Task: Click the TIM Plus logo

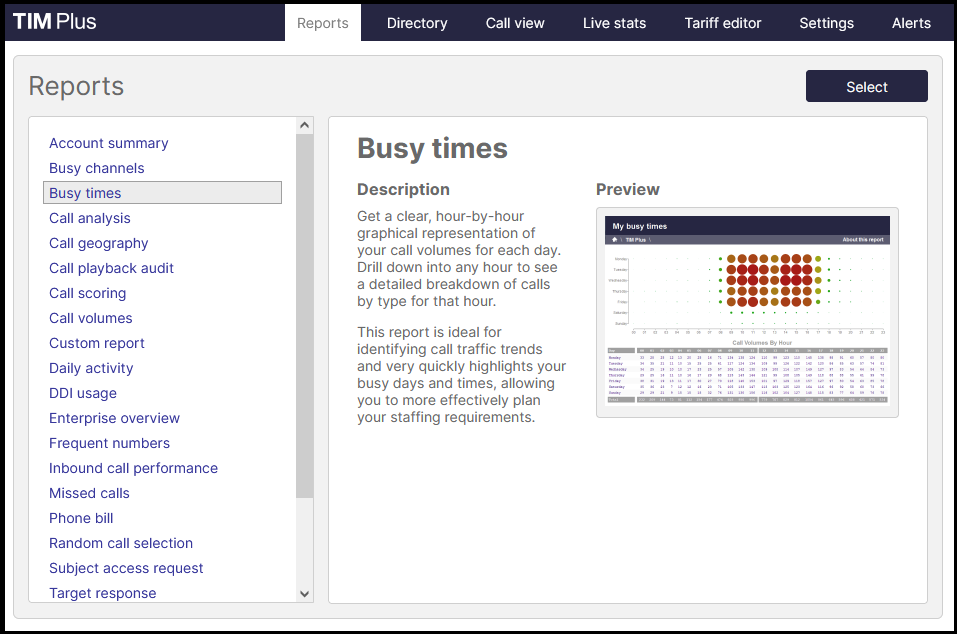Action: 55,20
